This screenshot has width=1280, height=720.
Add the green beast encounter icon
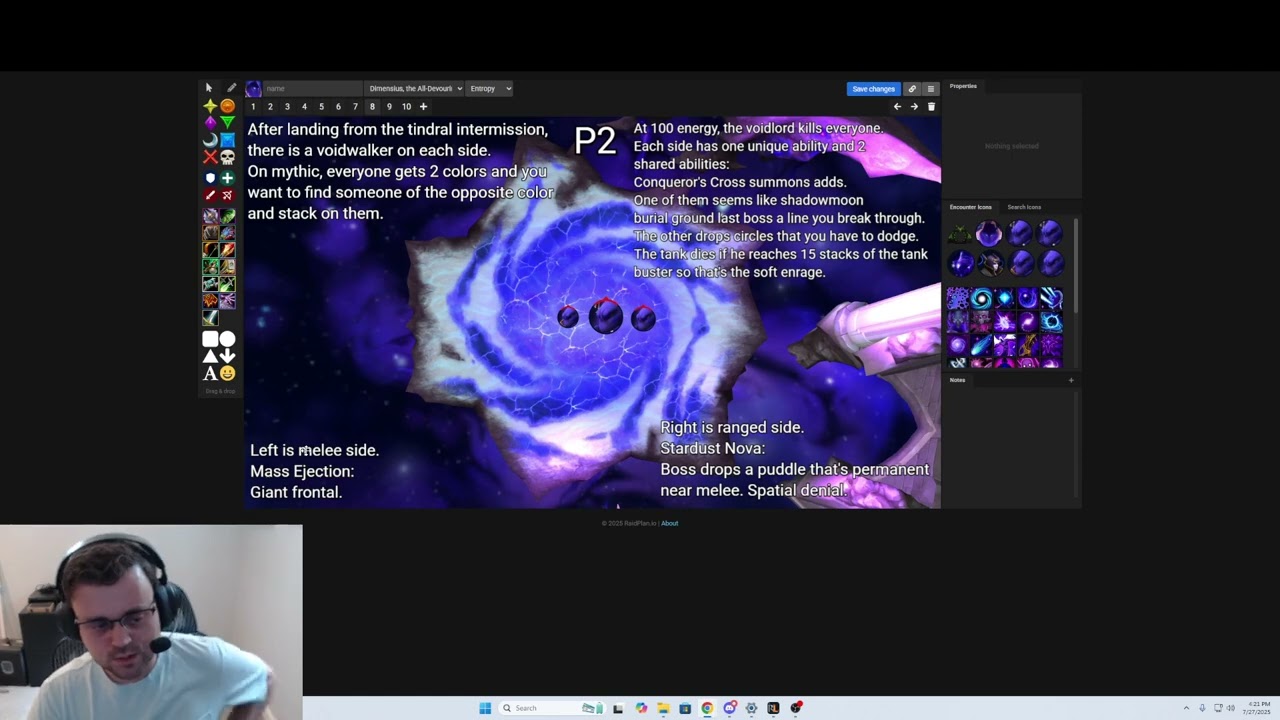click(959, 234)
